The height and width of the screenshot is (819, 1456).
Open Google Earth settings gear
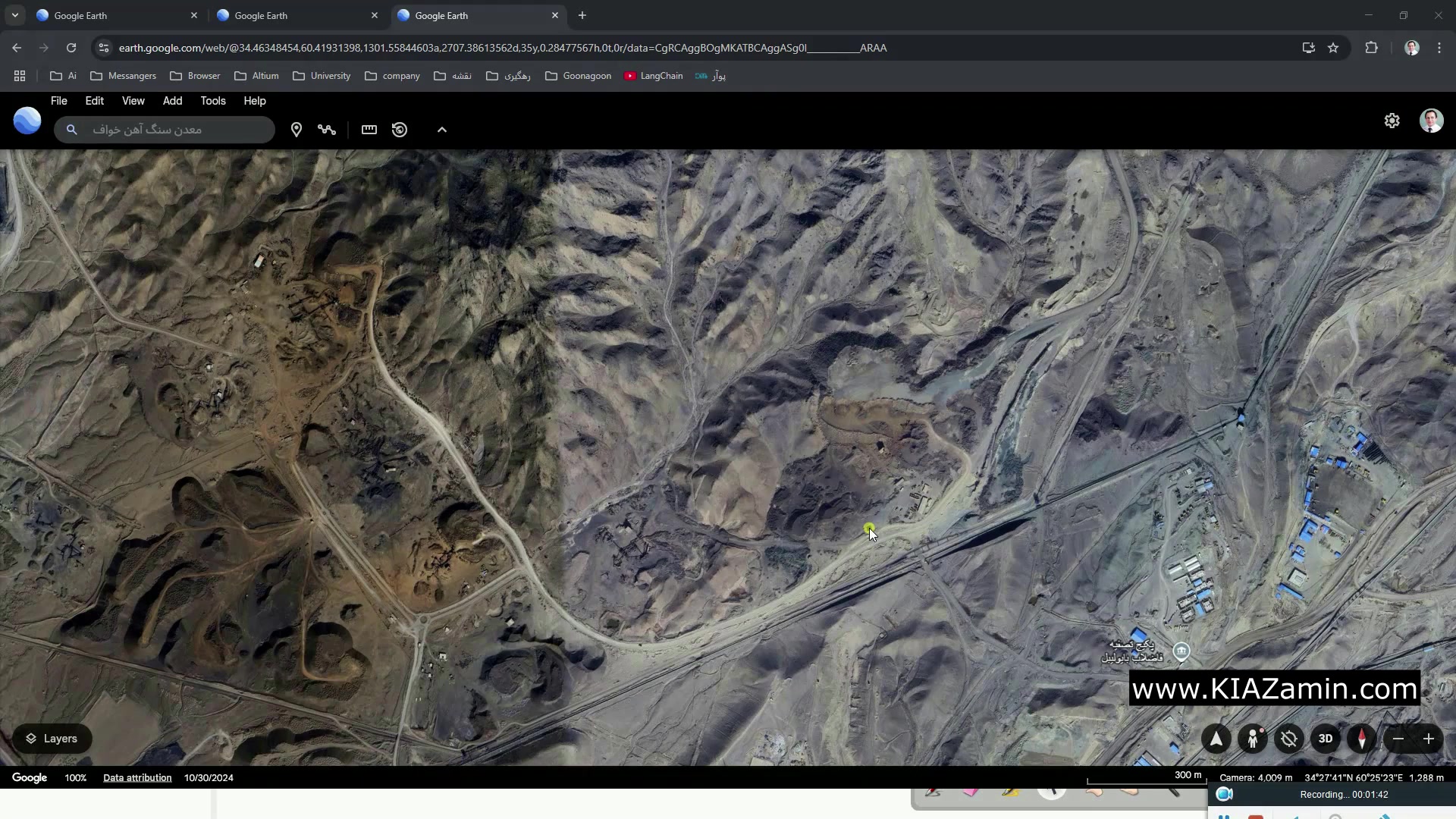point(1392,121)
